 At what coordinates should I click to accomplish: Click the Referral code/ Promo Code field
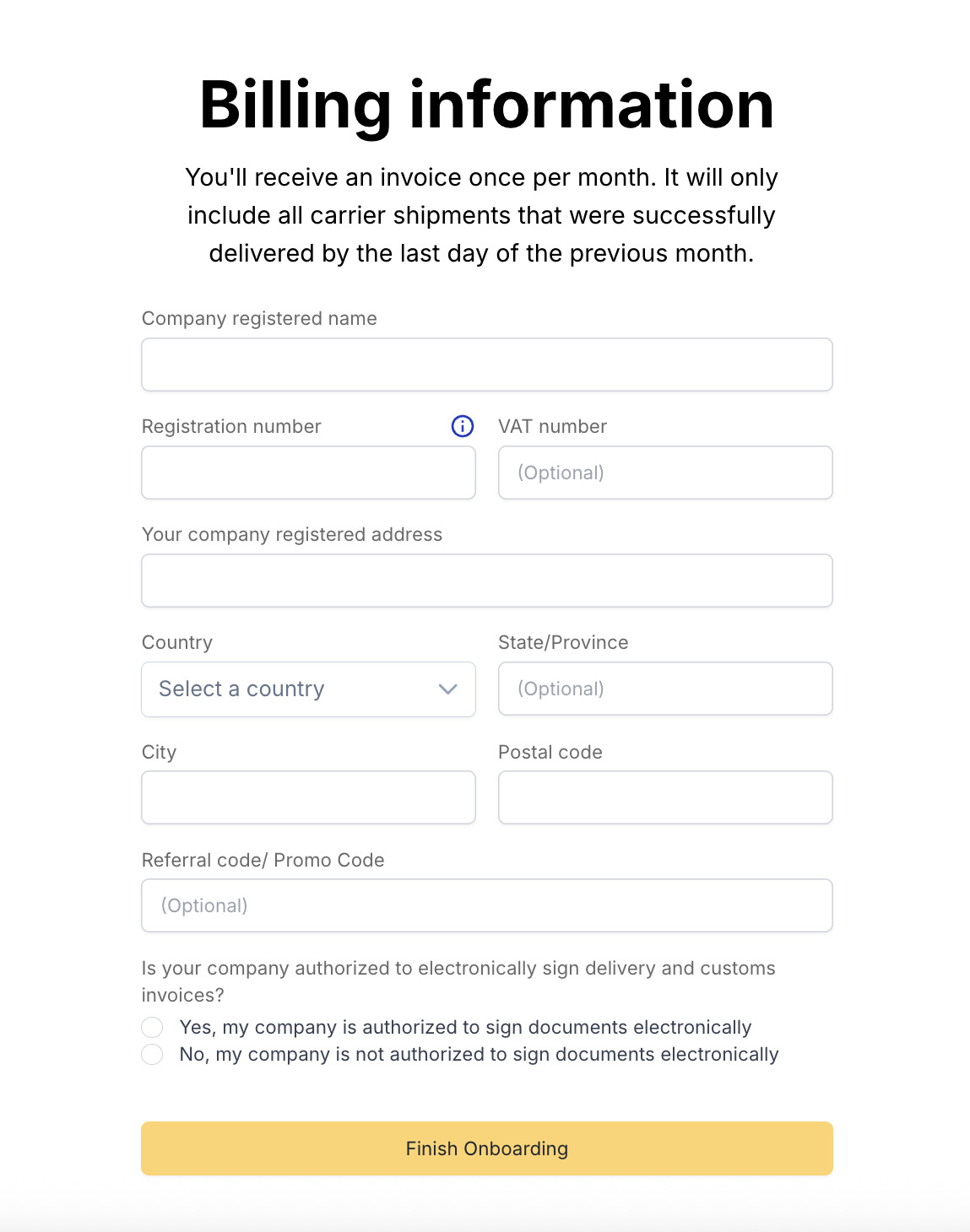click(486, 905)
